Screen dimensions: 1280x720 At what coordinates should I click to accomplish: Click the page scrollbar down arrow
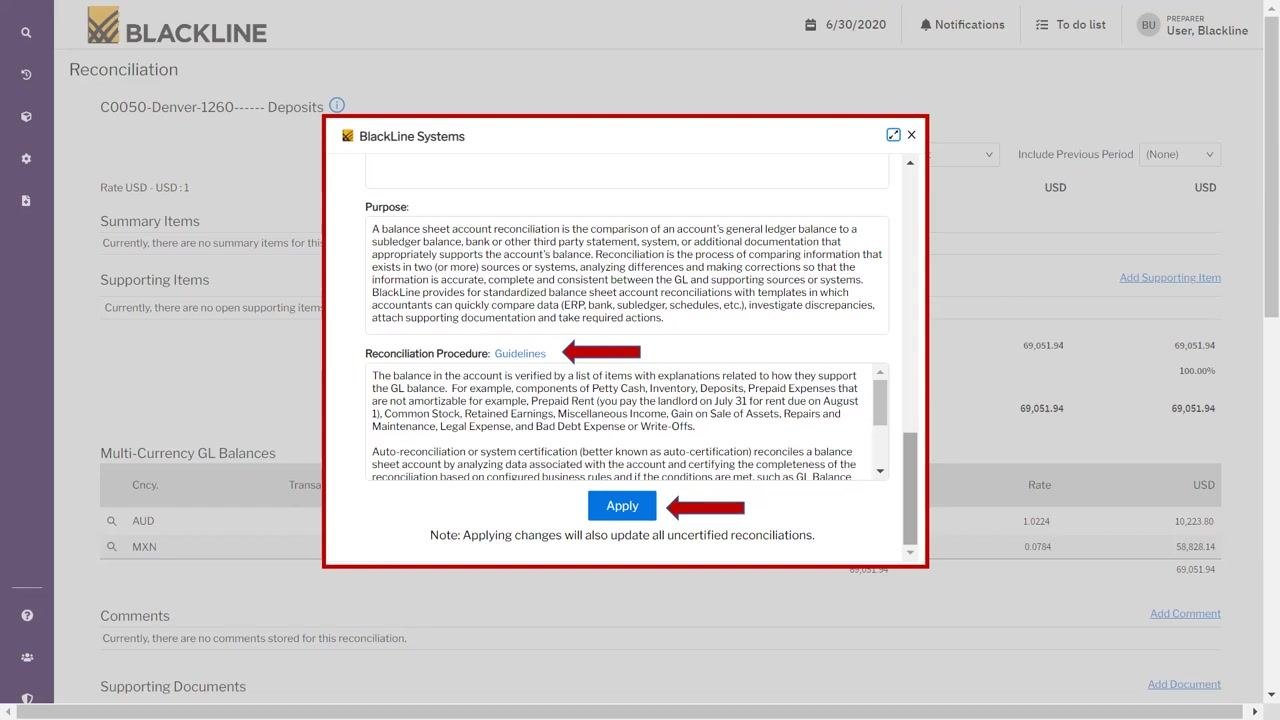[1272, 694]
